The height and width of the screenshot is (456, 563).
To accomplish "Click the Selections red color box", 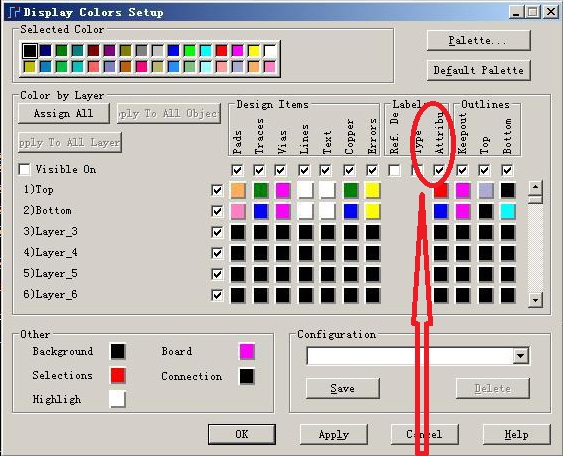I will pyautogui.click(x=118, y=376).
